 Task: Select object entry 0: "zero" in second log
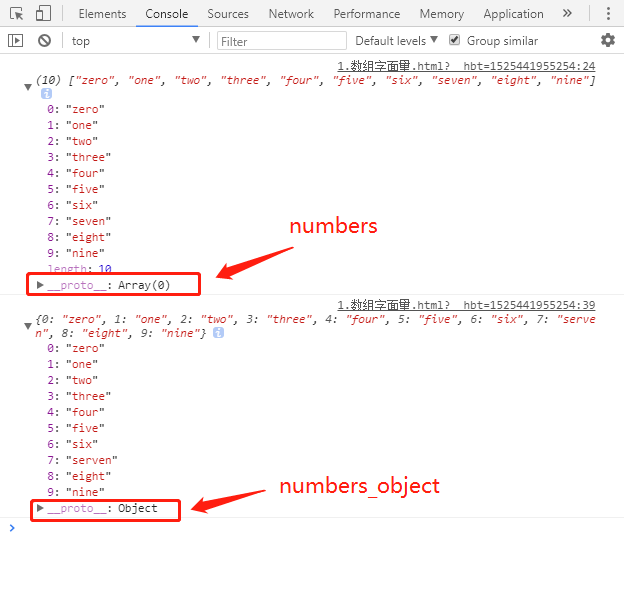(76, 348)
